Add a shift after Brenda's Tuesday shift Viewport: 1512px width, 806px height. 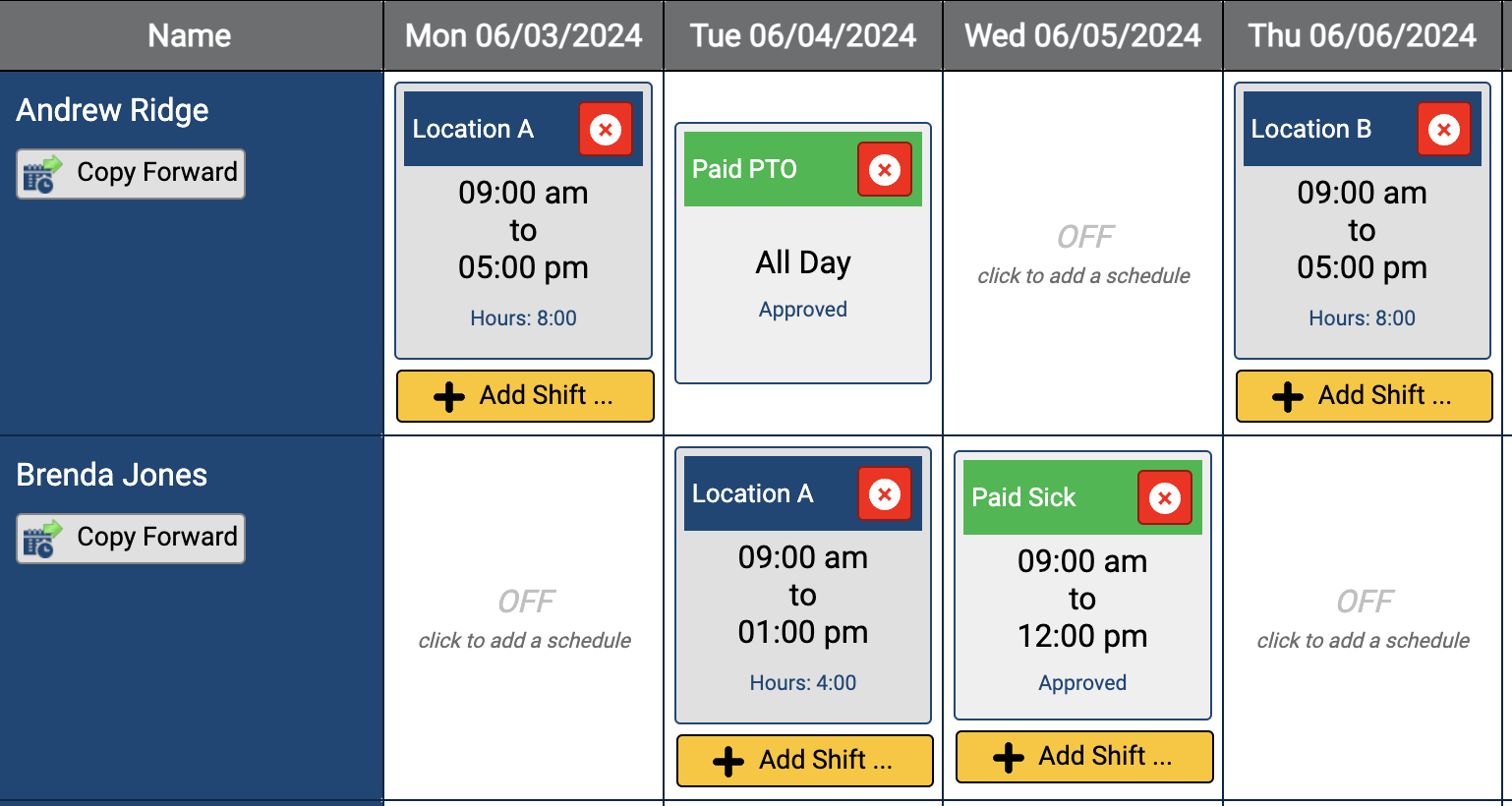(804, 761)
